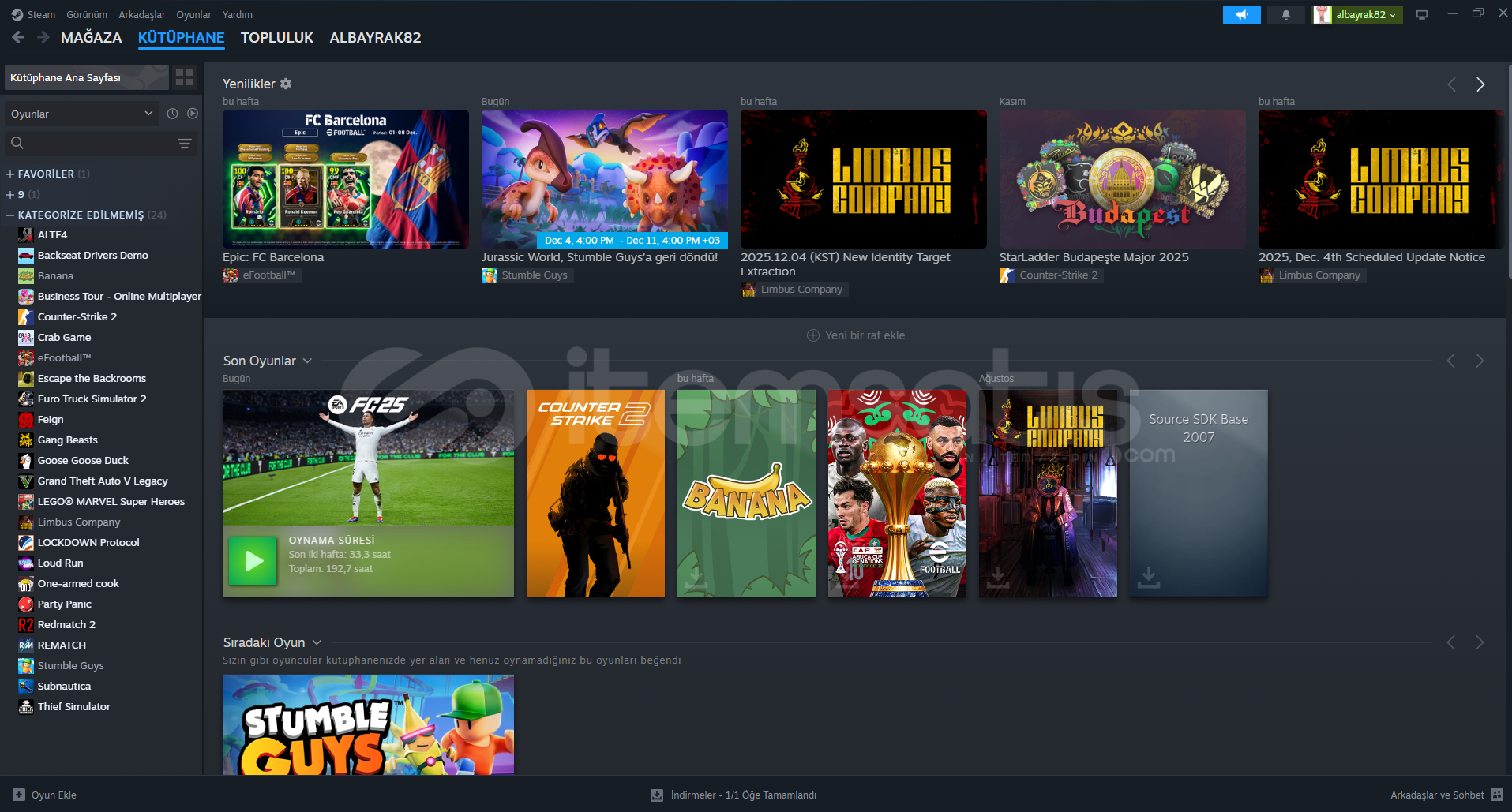Viewport: 1512px width, 812px height.
Task: Show next Yenilikler news items
Action: point(1480,84)
